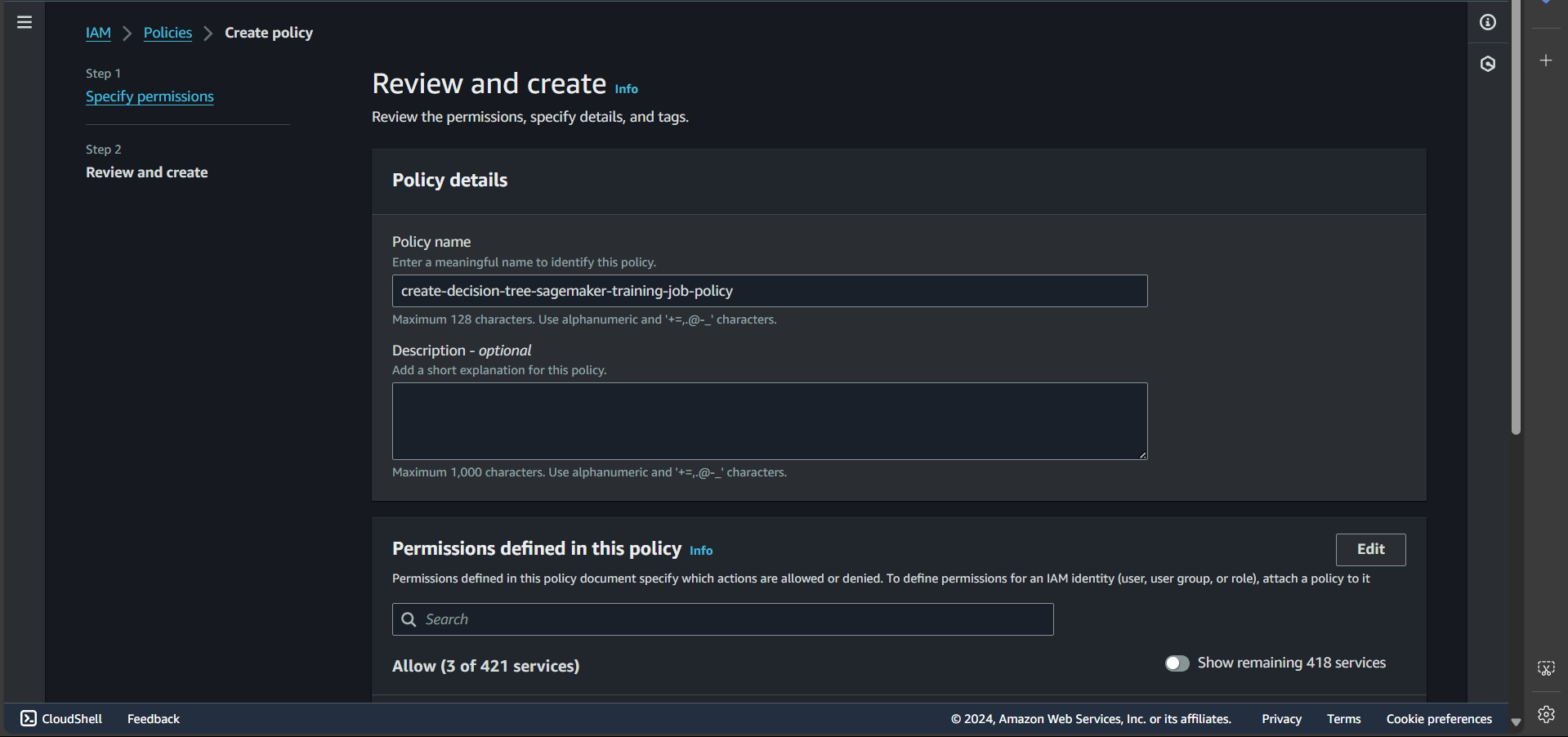Click the plus icon on the right edge

click(1546, 60)
